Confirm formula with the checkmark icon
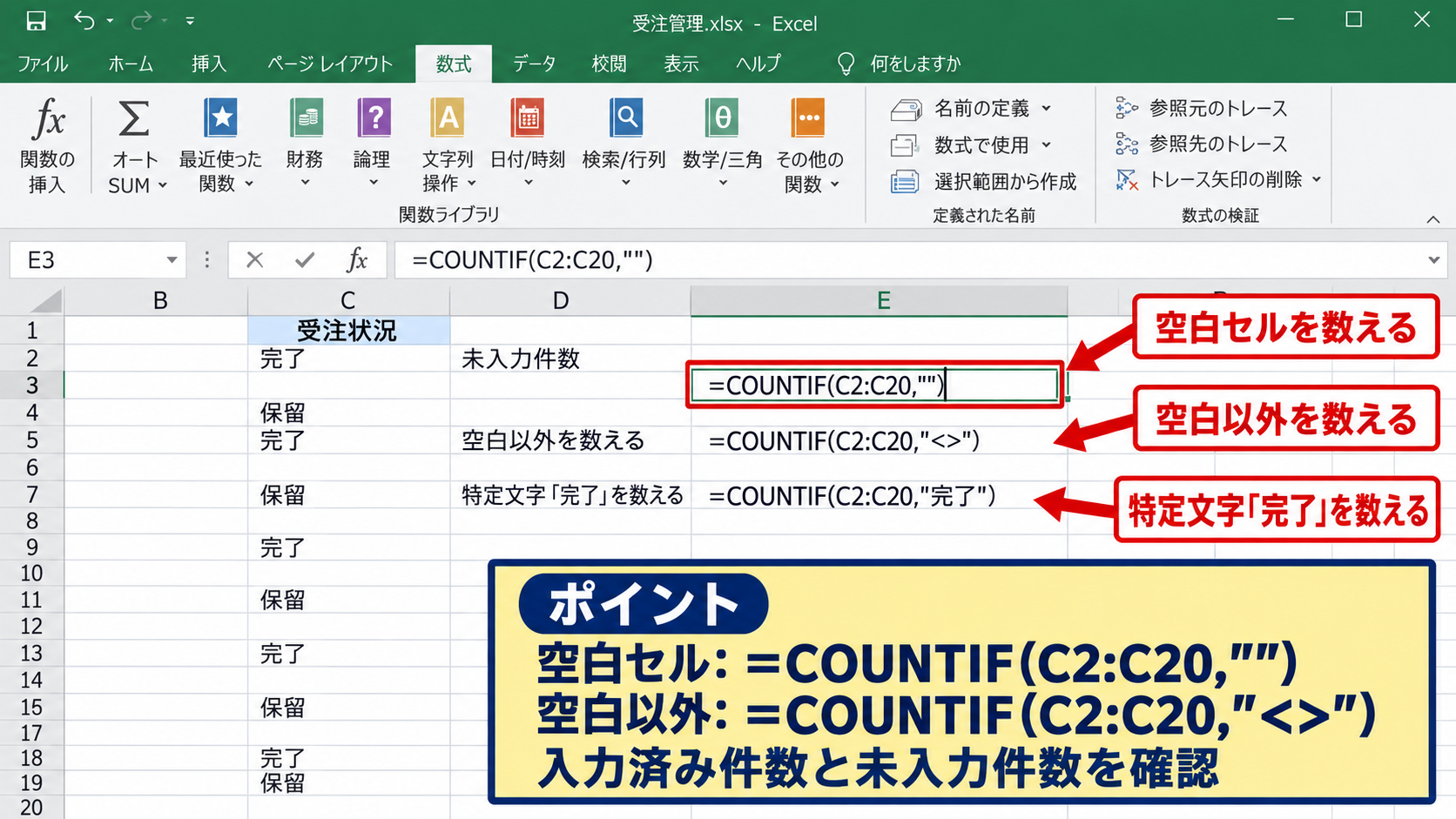This screenshot has height=819, width=1456. tap(305, 259)
